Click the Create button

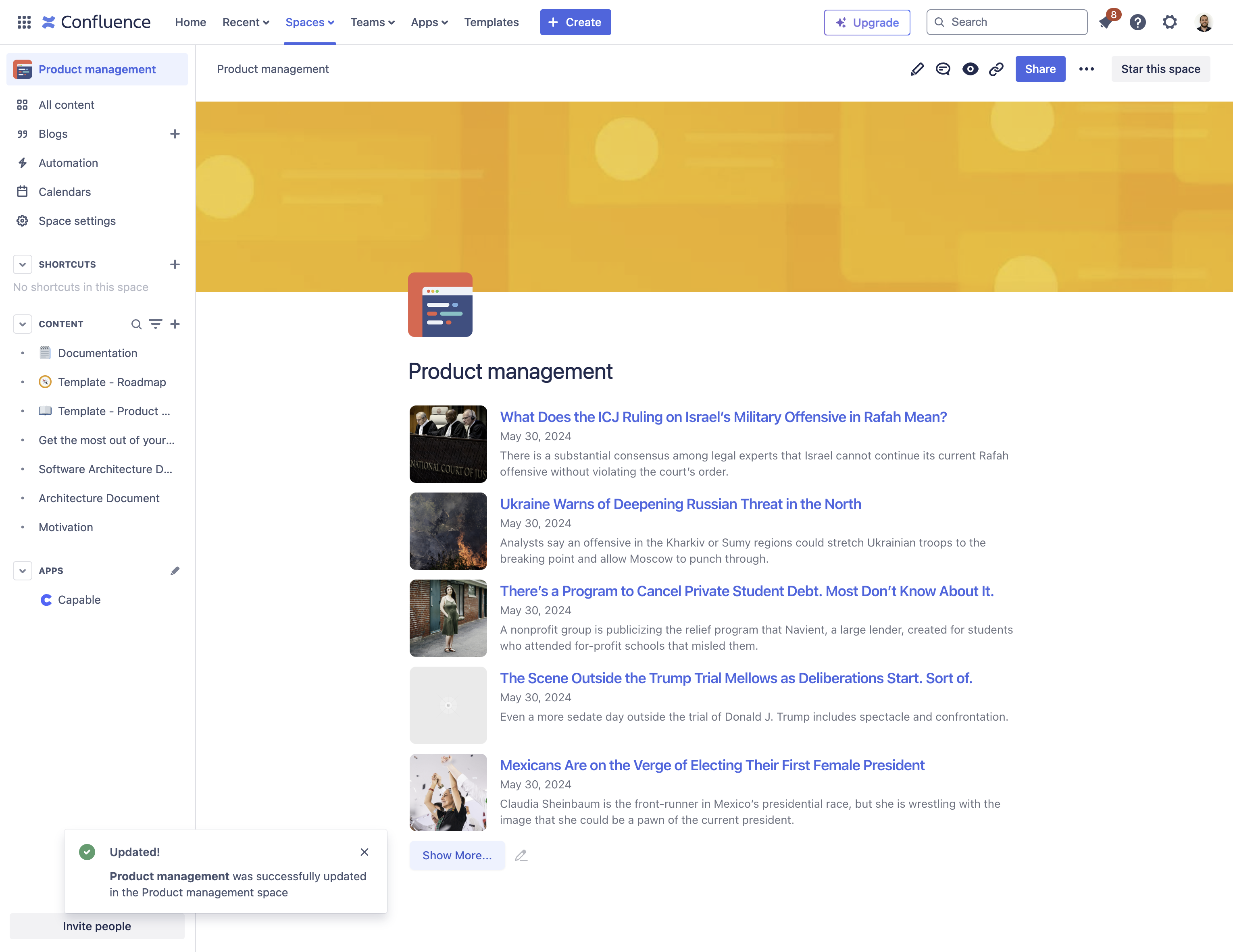(x=575, y=22)
